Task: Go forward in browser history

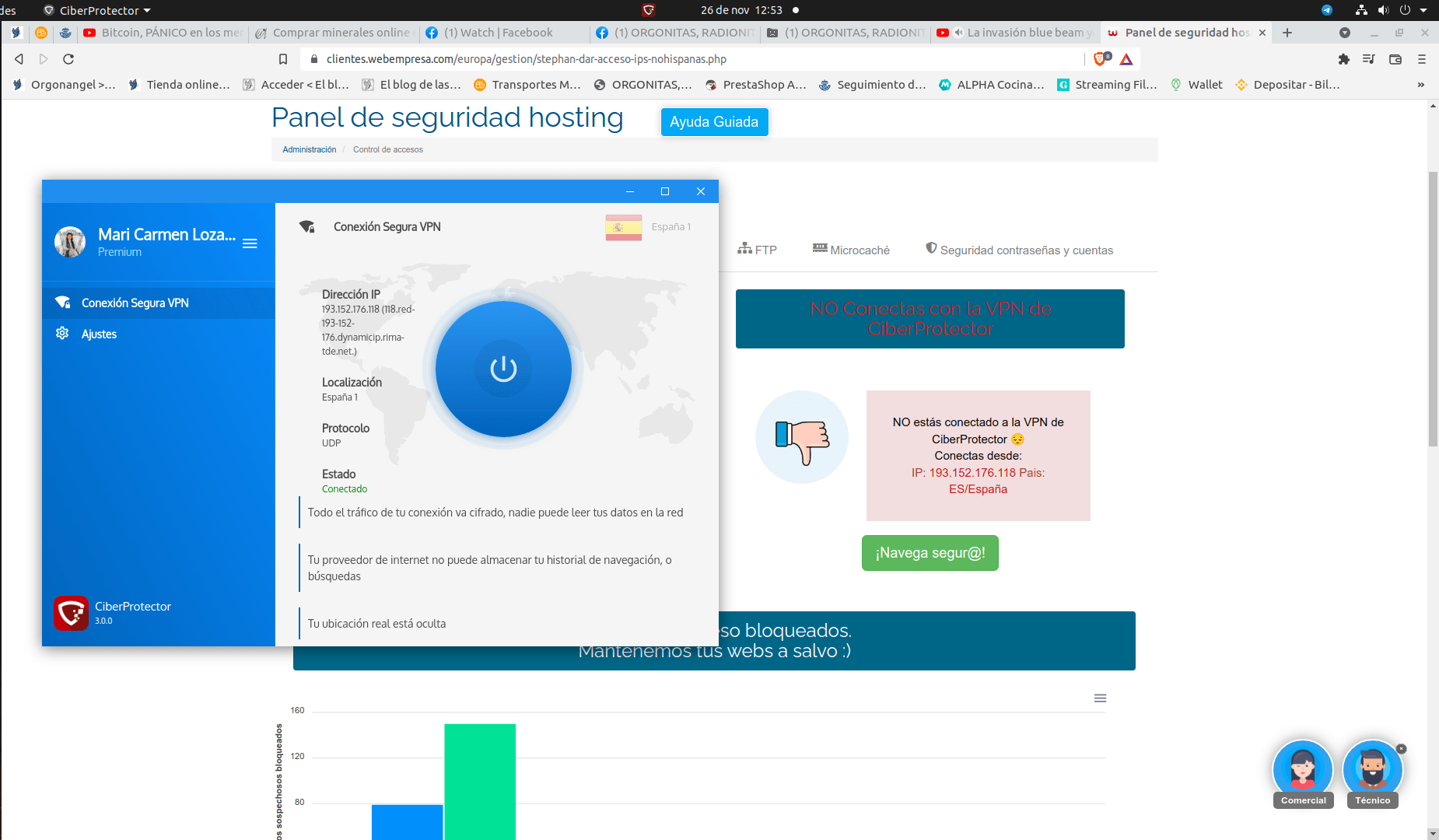Action: pyautogui.click(x=44, y=59)
